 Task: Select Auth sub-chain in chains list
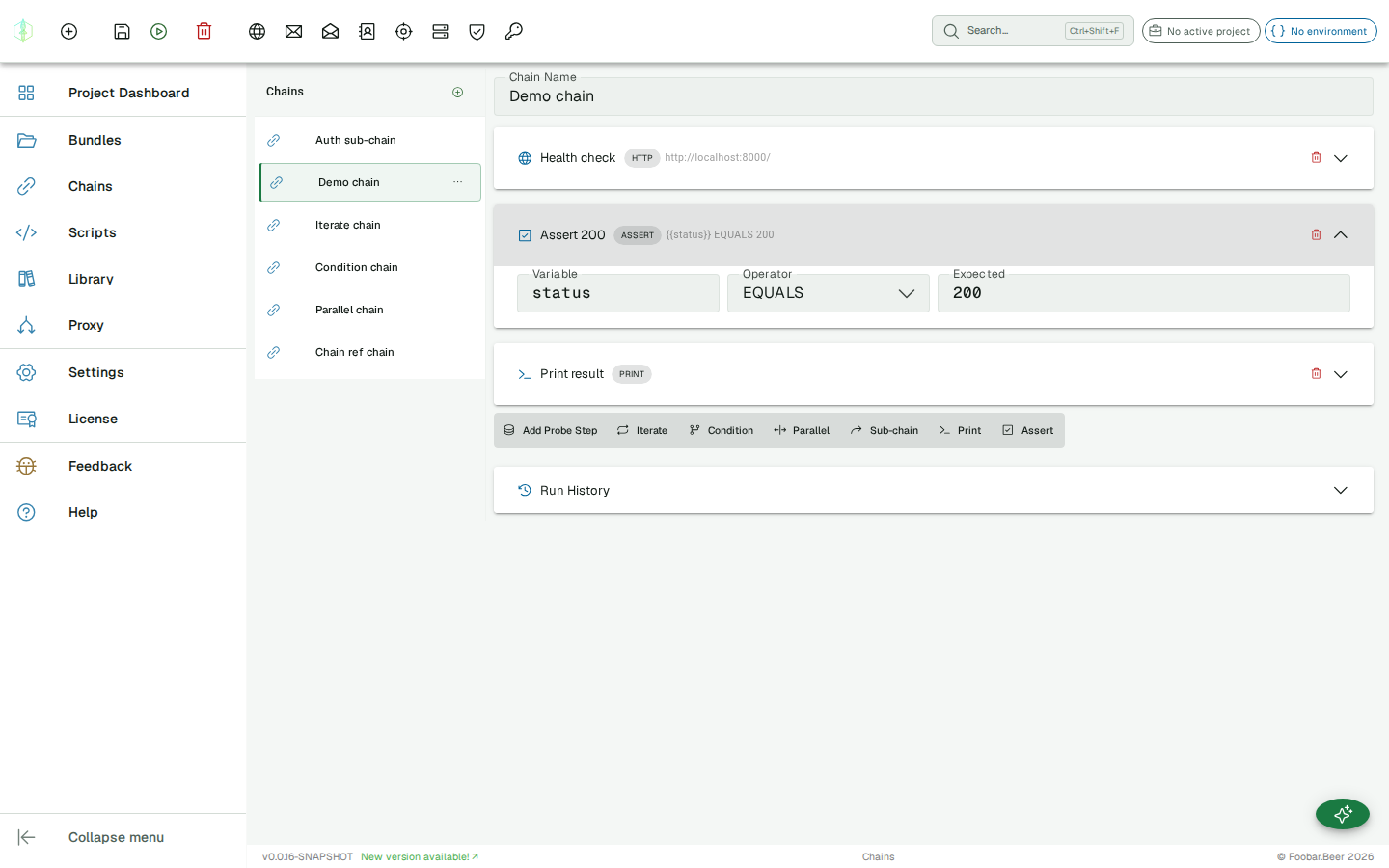click(x=369, y=140)
